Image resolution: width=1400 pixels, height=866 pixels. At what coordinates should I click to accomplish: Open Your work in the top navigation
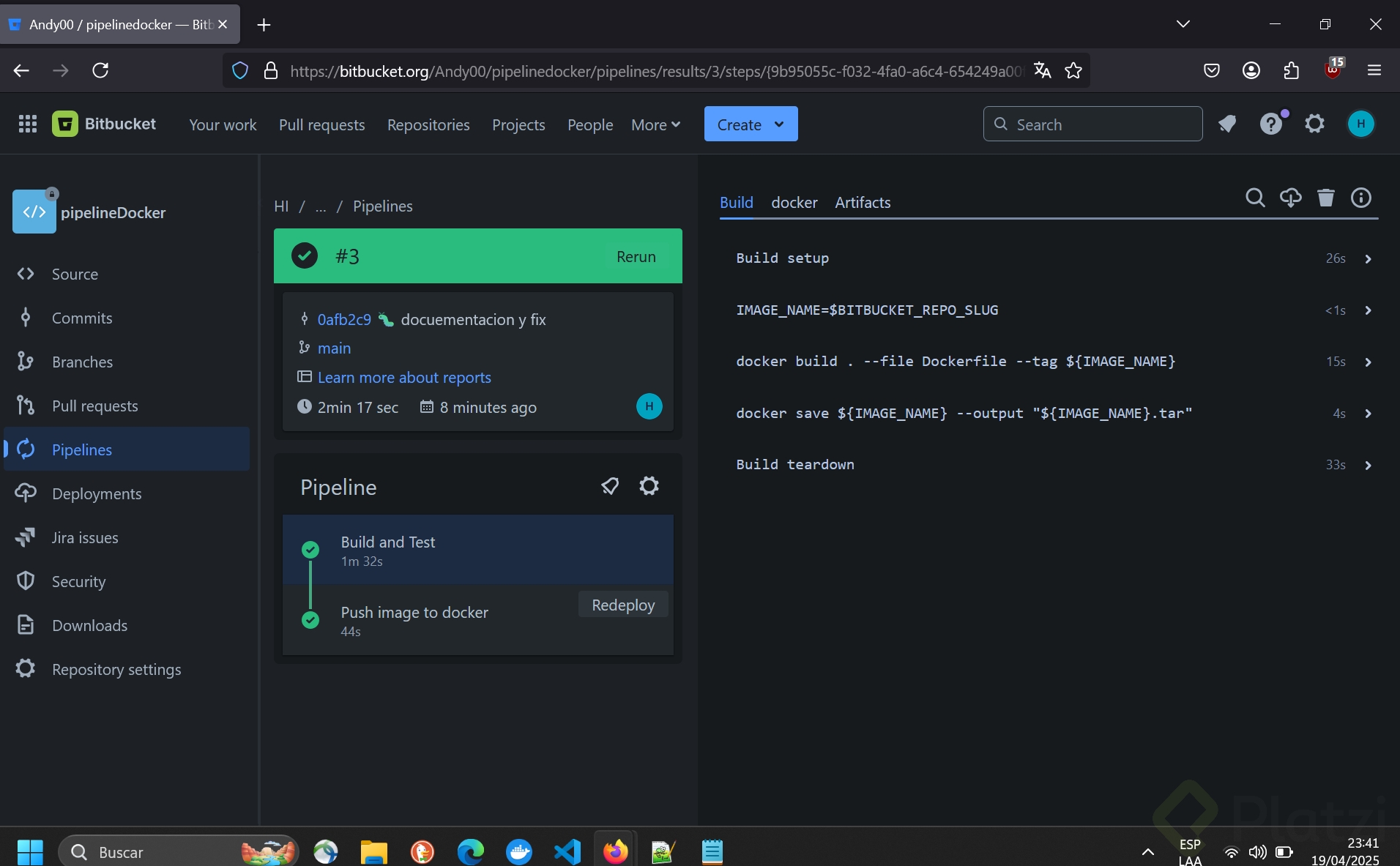[x=223, y=124]
